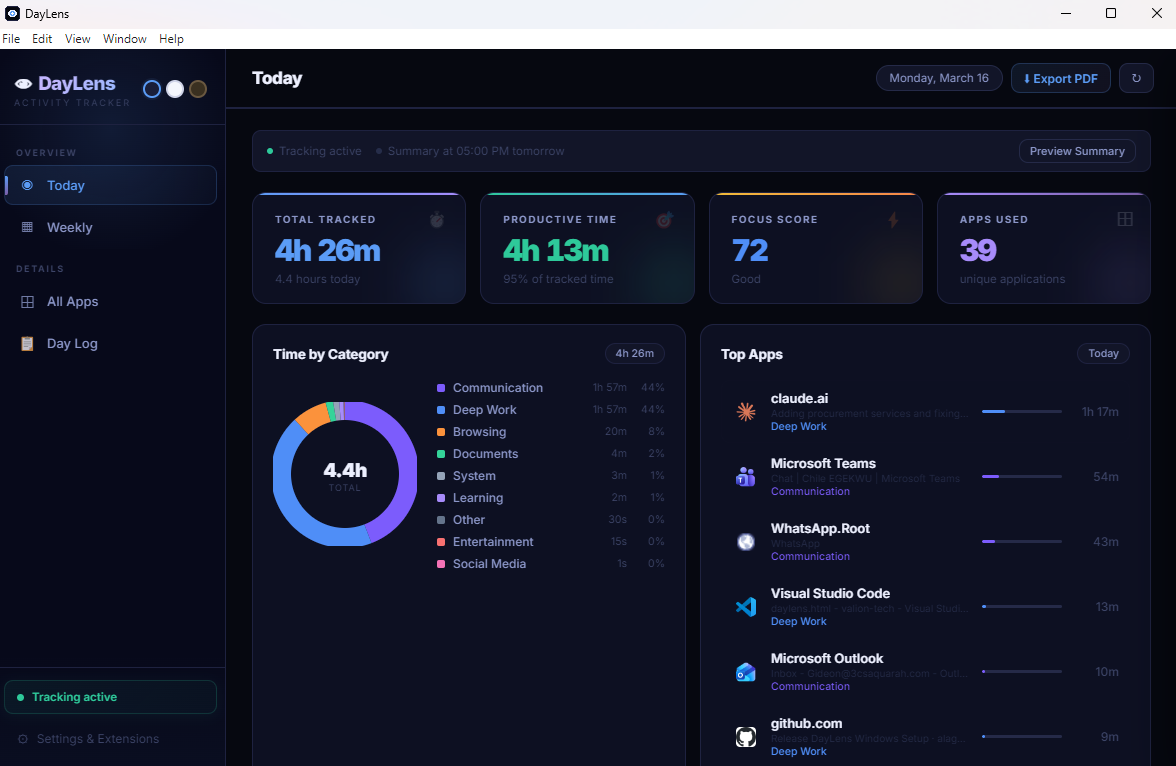Click the Deep Work category legend row

click(550, 410)
